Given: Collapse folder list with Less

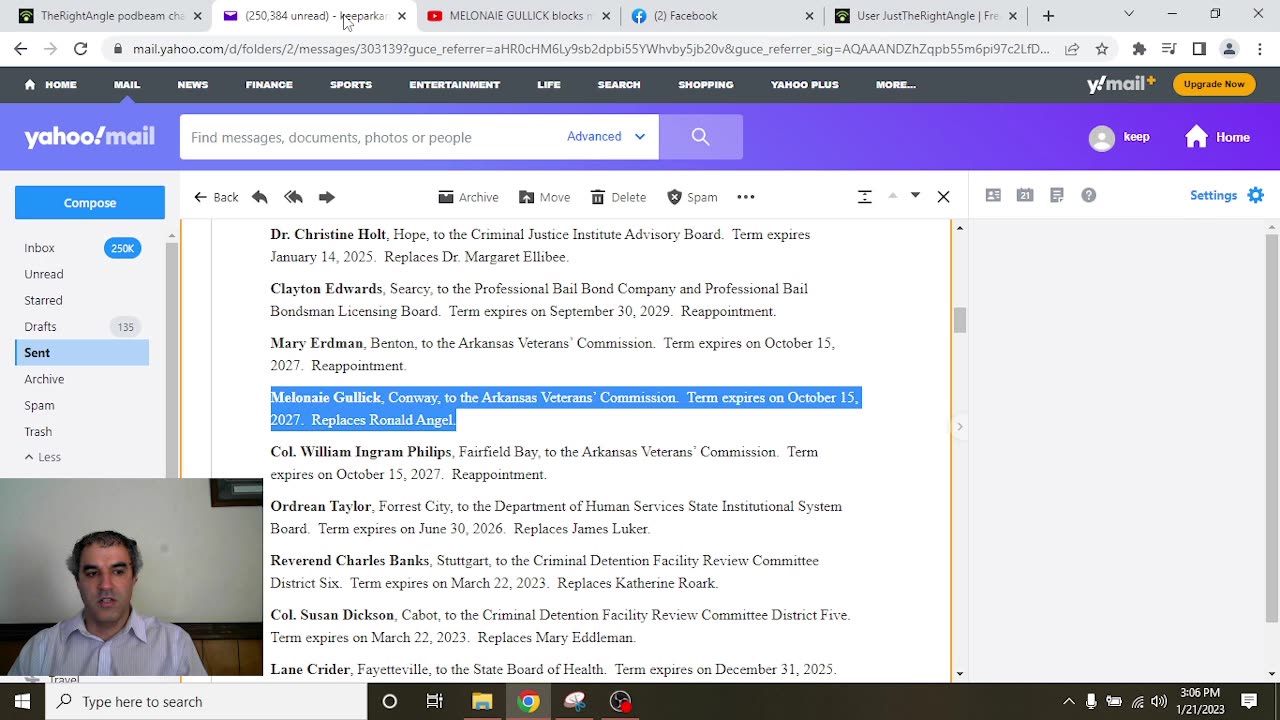Looking at the screenshot, I should pyautogui.click(x=42, y=457).
